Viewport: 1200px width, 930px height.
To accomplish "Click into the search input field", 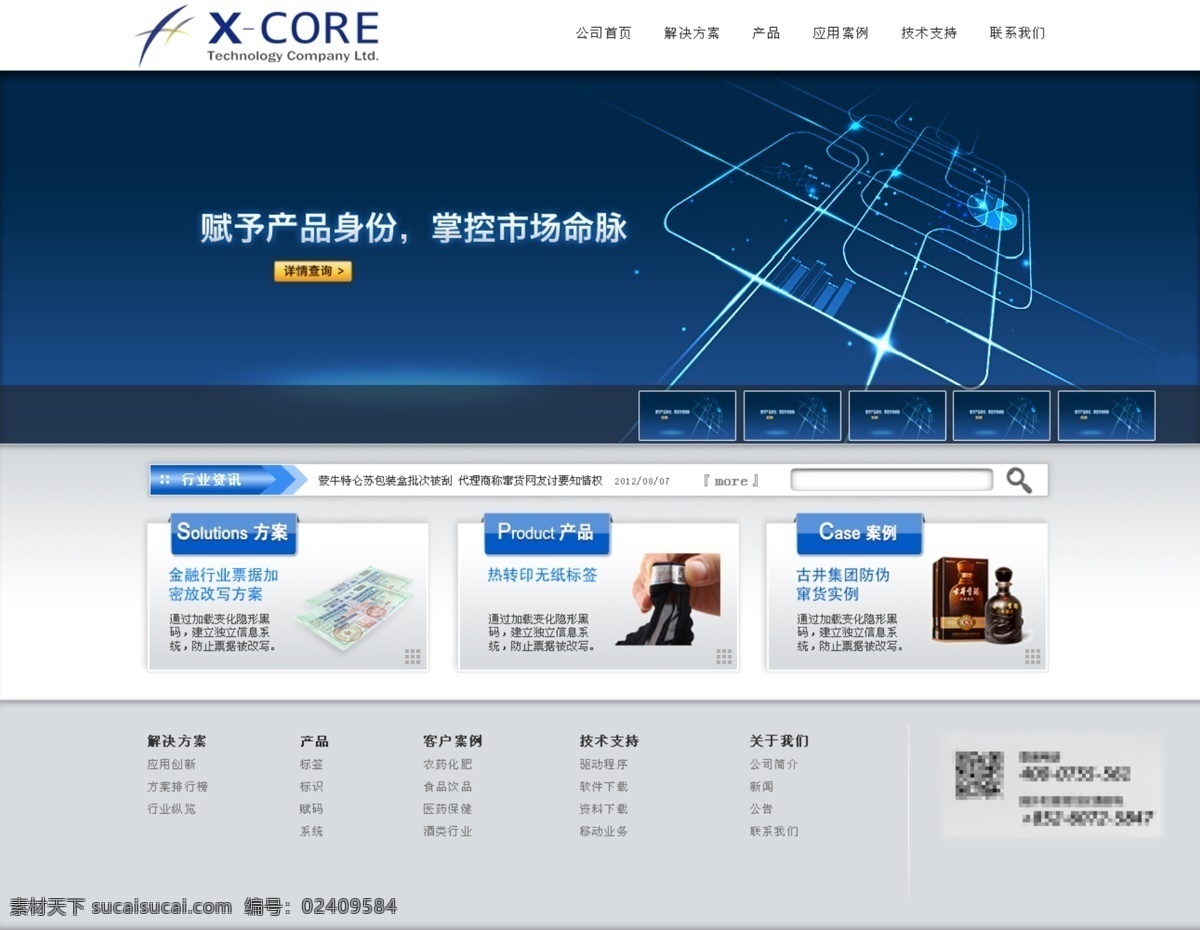I will 892,480.
